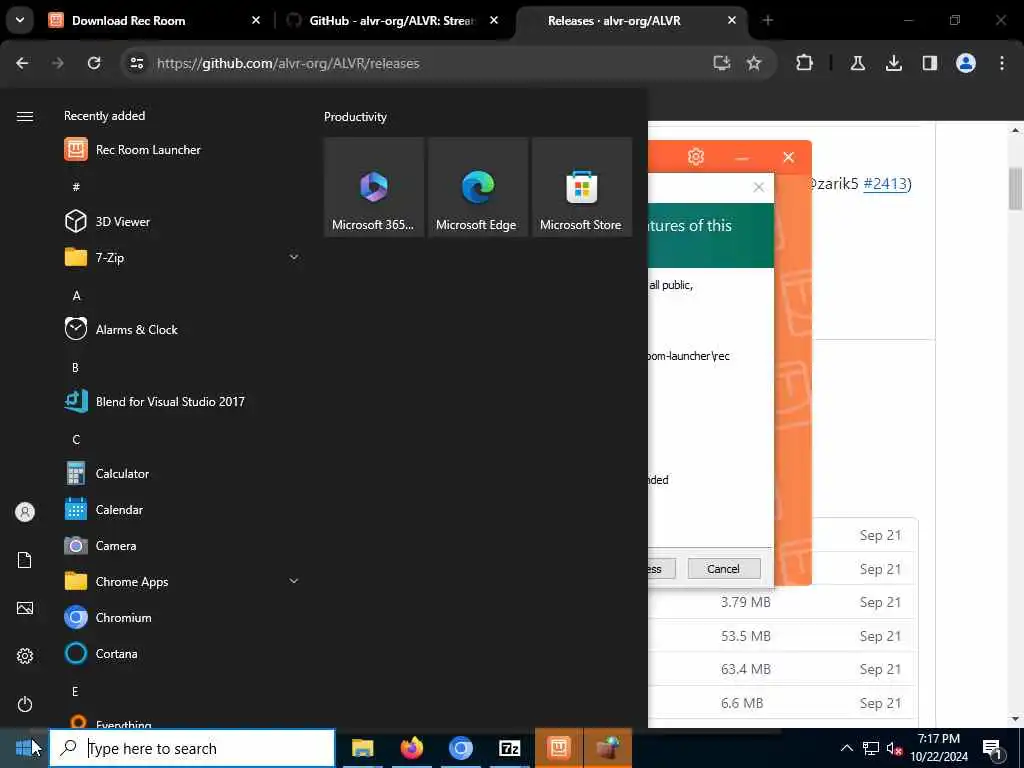The image size is (1024, 768).
Task: Click the install app icon in address bar
Action: click(x=721, y=63)
